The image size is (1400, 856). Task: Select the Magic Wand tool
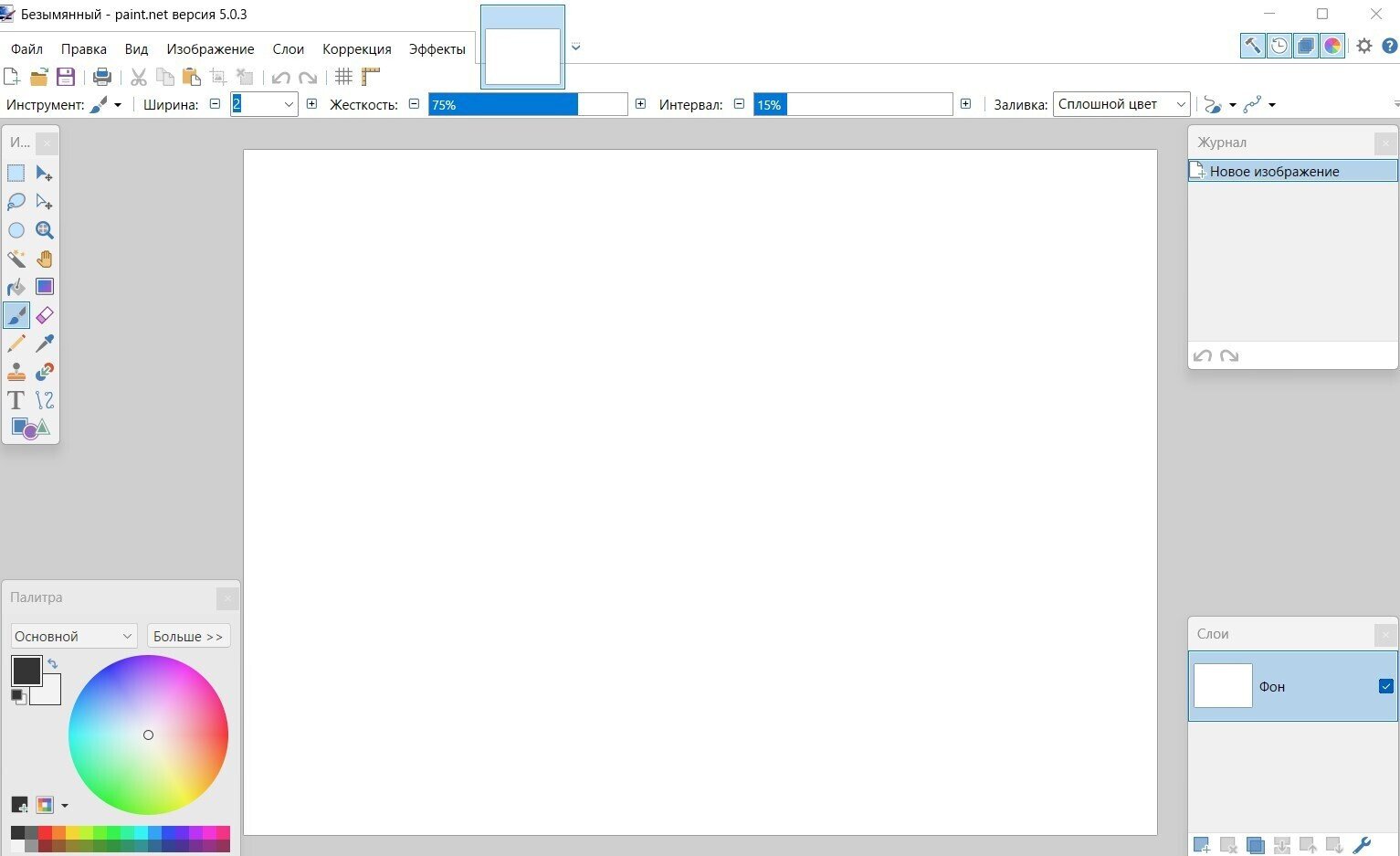click(16, 259)
